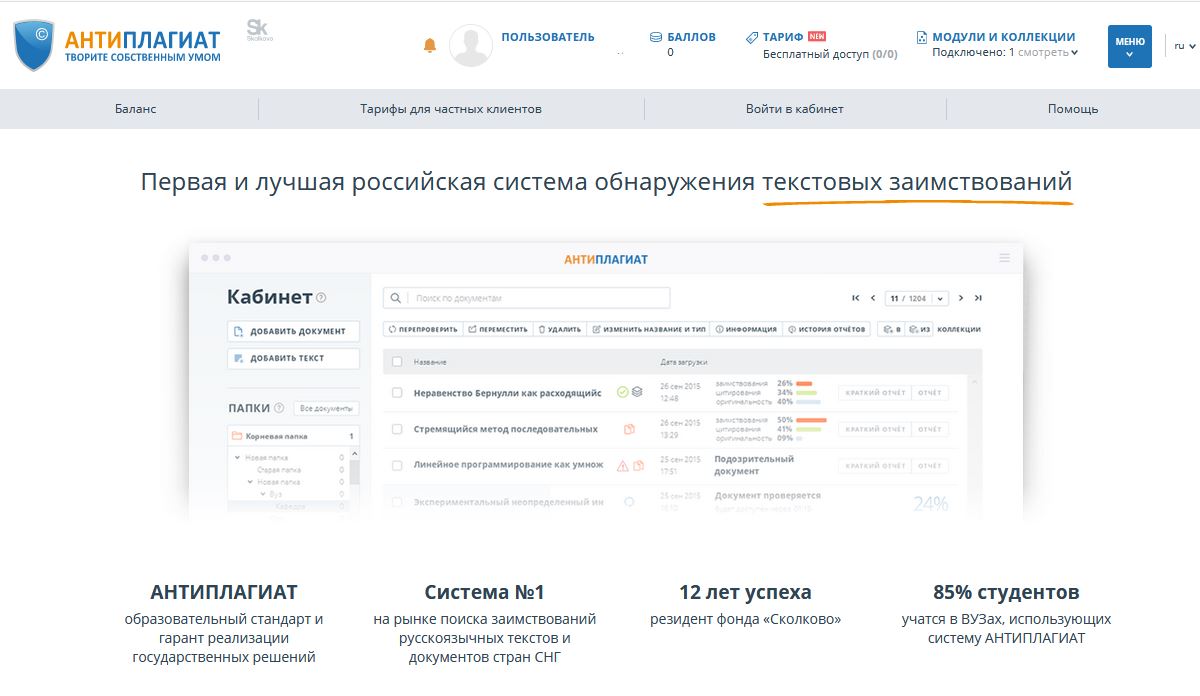Click the Подозрительный документ status text

pos(754,465)
